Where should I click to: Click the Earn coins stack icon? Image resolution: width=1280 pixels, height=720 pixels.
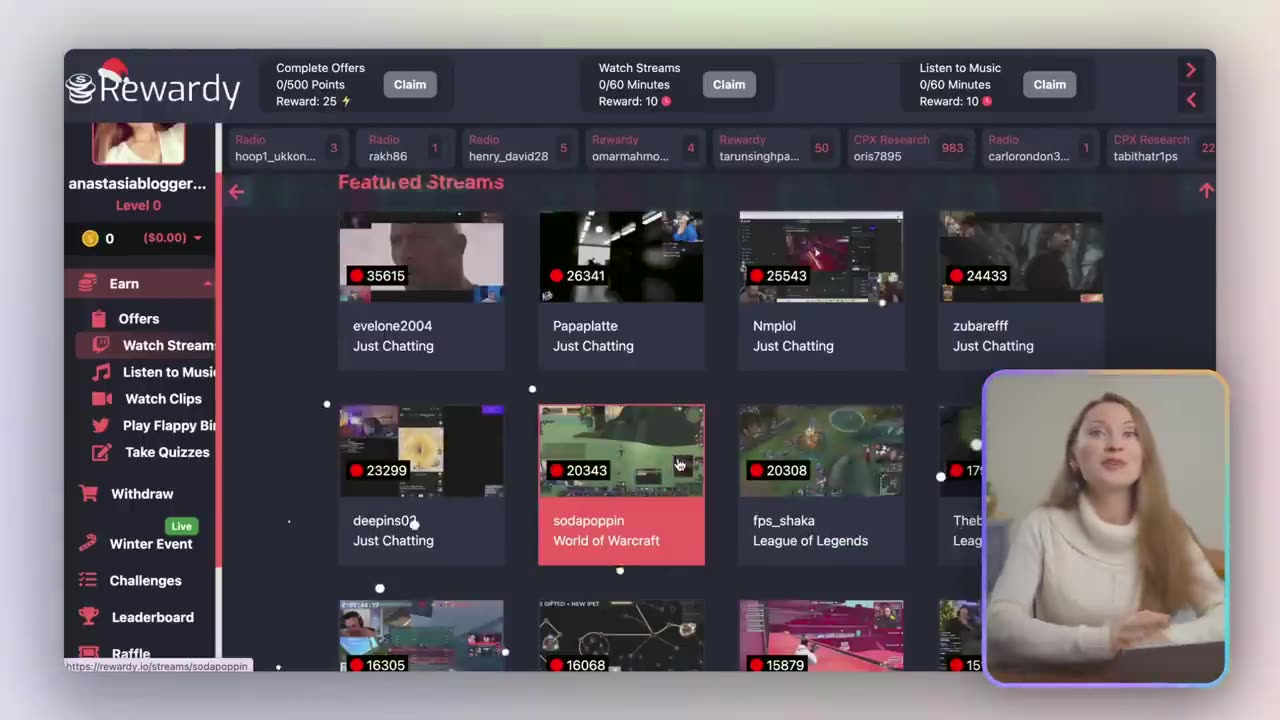(x=88, y=284)
